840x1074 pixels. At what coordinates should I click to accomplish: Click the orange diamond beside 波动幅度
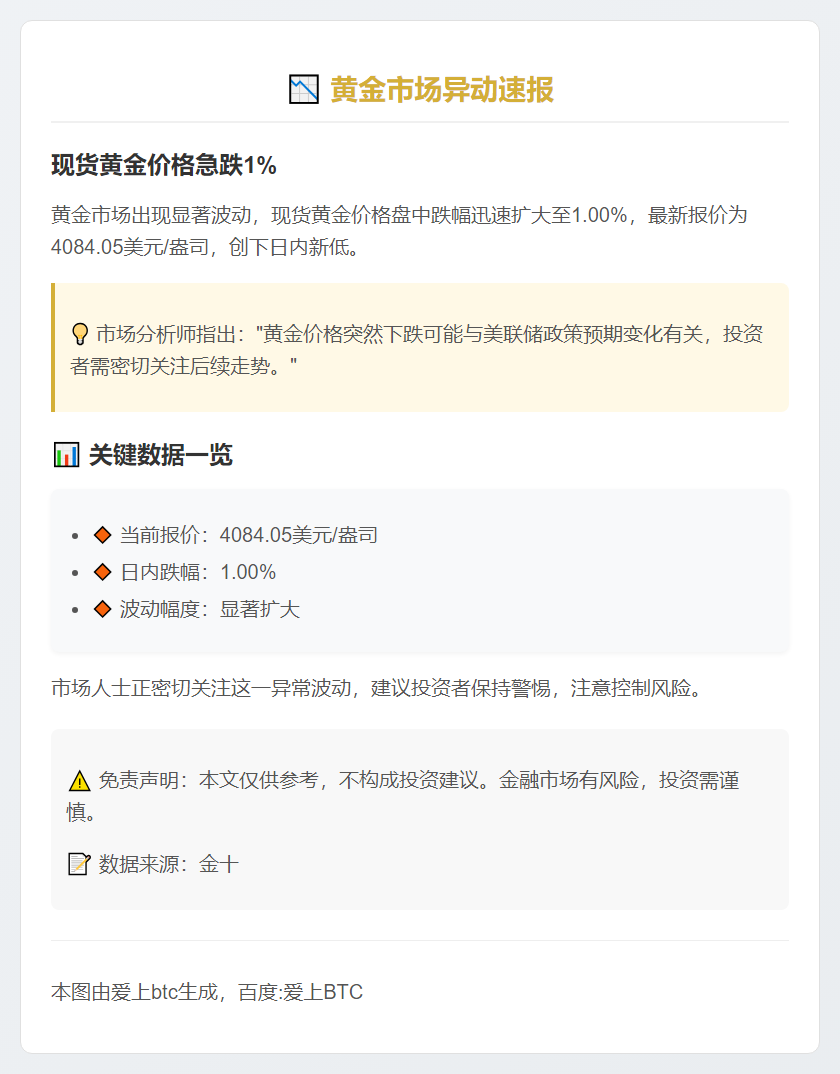(102, 609)
